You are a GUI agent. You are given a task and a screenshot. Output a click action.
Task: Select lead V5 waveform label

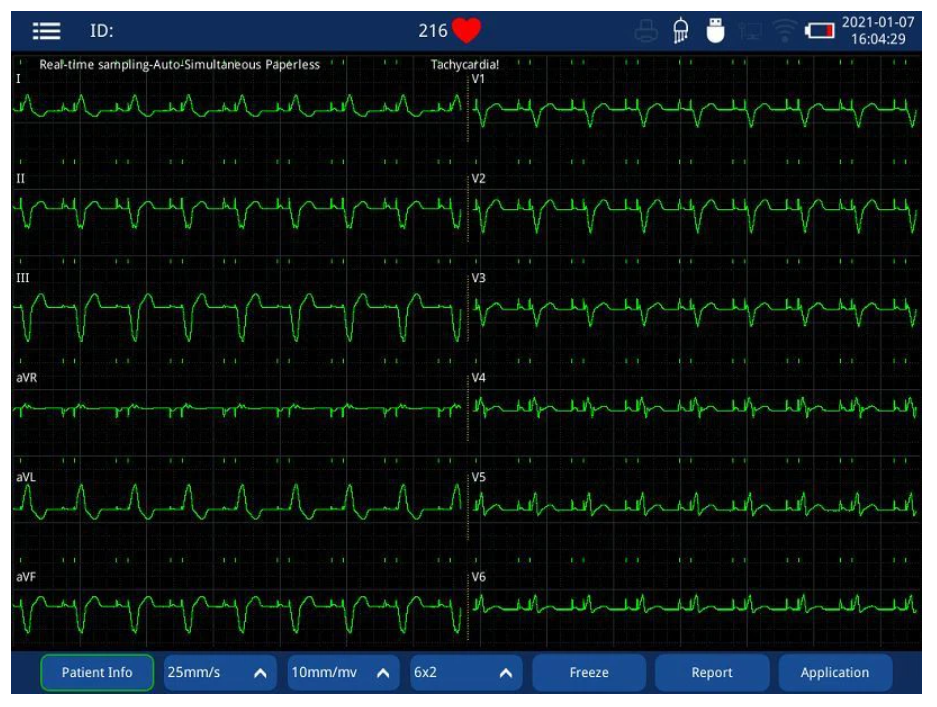[479, 477]
